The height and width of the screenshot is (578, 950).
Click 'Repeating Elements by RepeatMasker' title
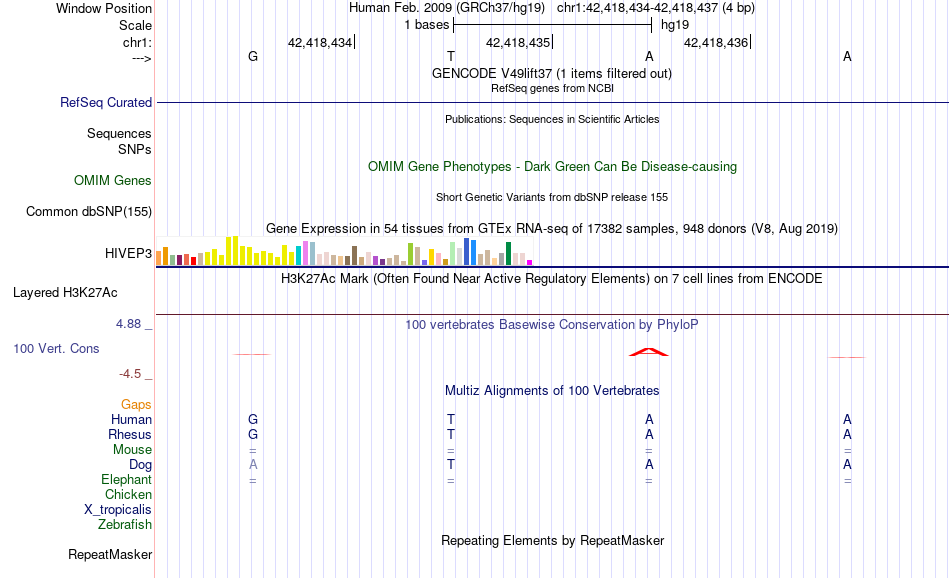coord(552,540)
